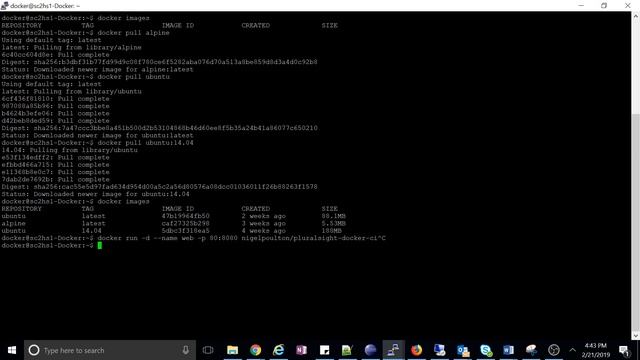The width and height of the screenshot is (640, 360).
Task: Open the blue globe app in the taskbar
Action: 370,350
